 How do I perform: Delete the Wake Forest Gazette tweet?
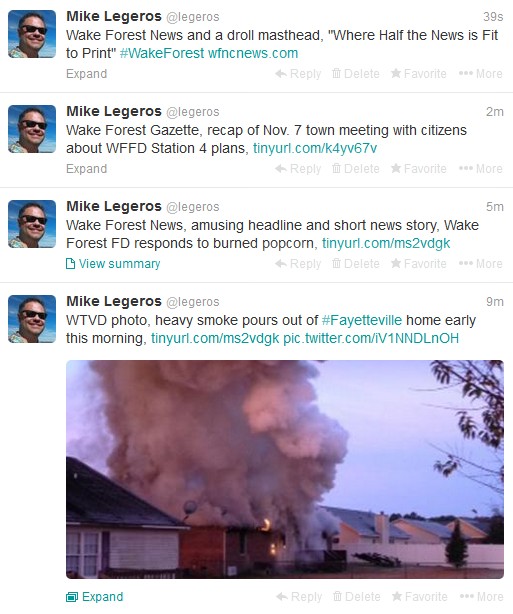[356, 169]
